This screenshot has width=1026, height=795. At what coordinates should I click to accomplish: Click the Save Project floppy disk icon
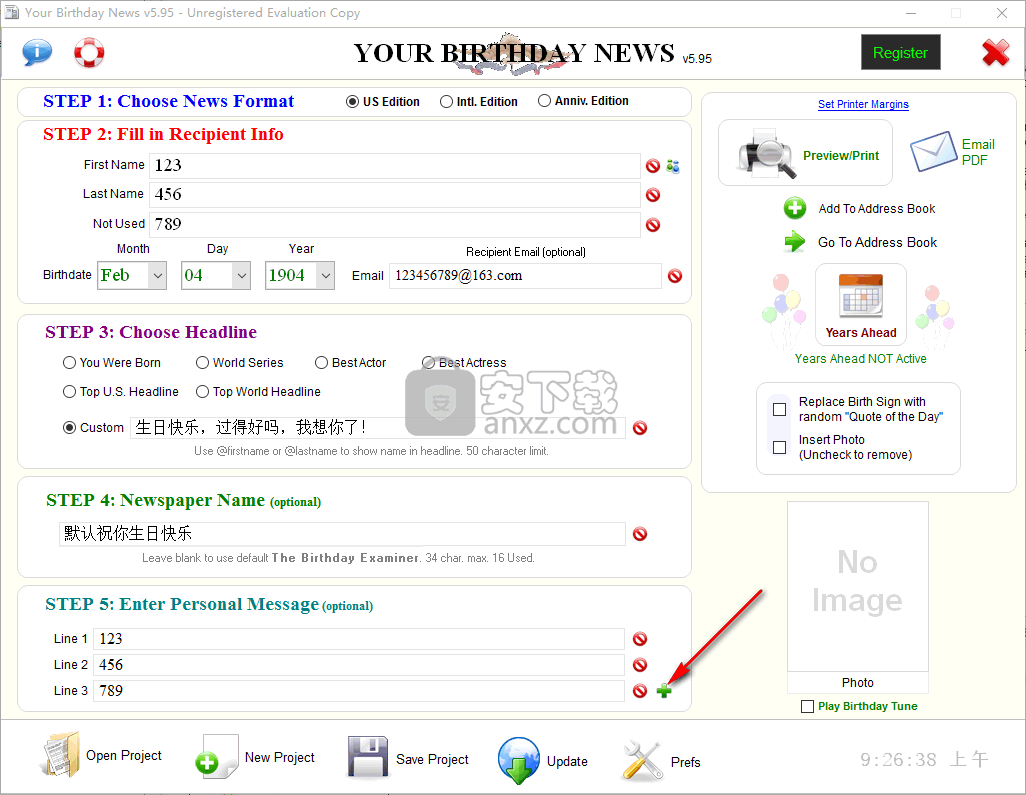coord(368,758)
